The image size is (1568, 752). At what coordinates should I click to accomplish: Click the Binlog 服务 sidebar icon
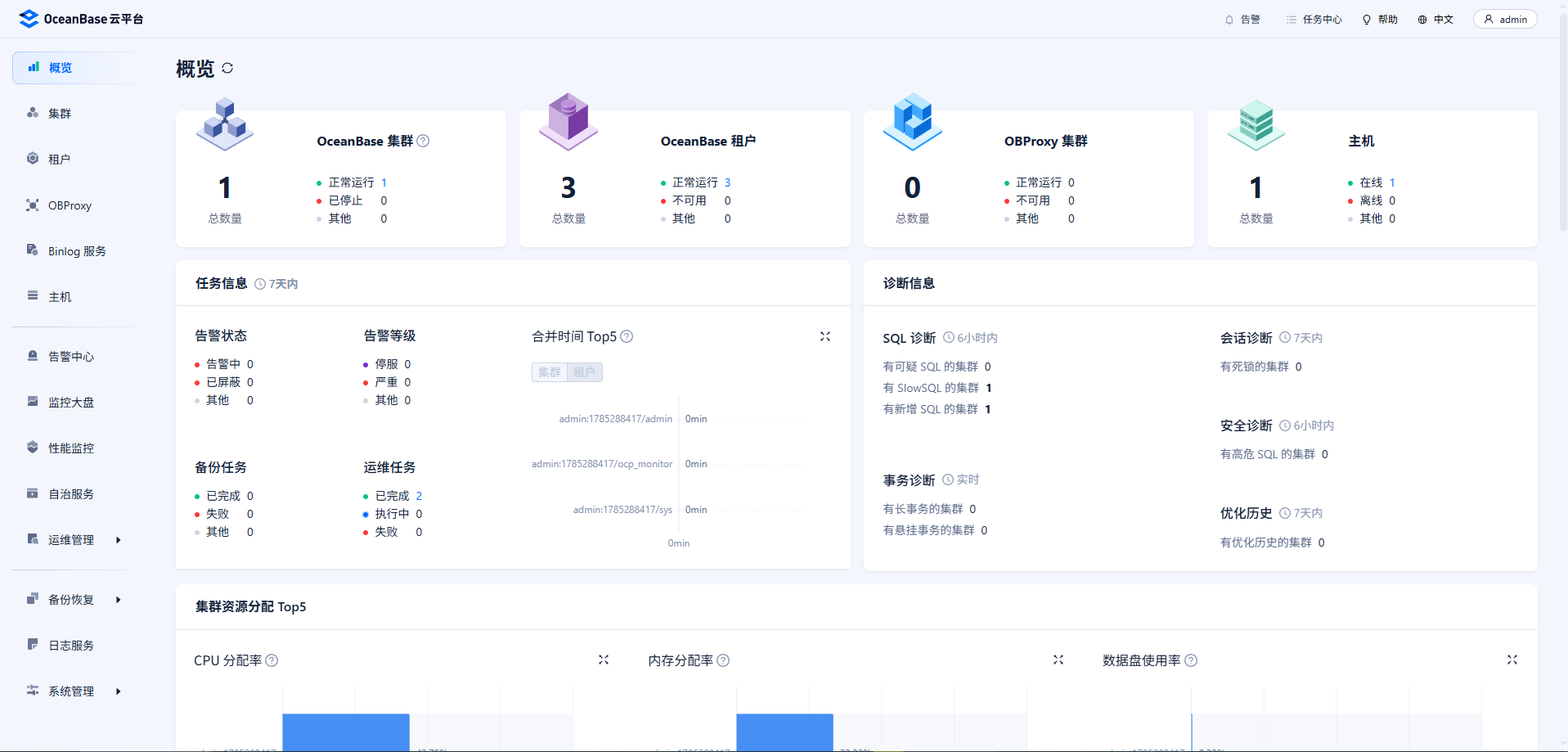coord(33,250)
